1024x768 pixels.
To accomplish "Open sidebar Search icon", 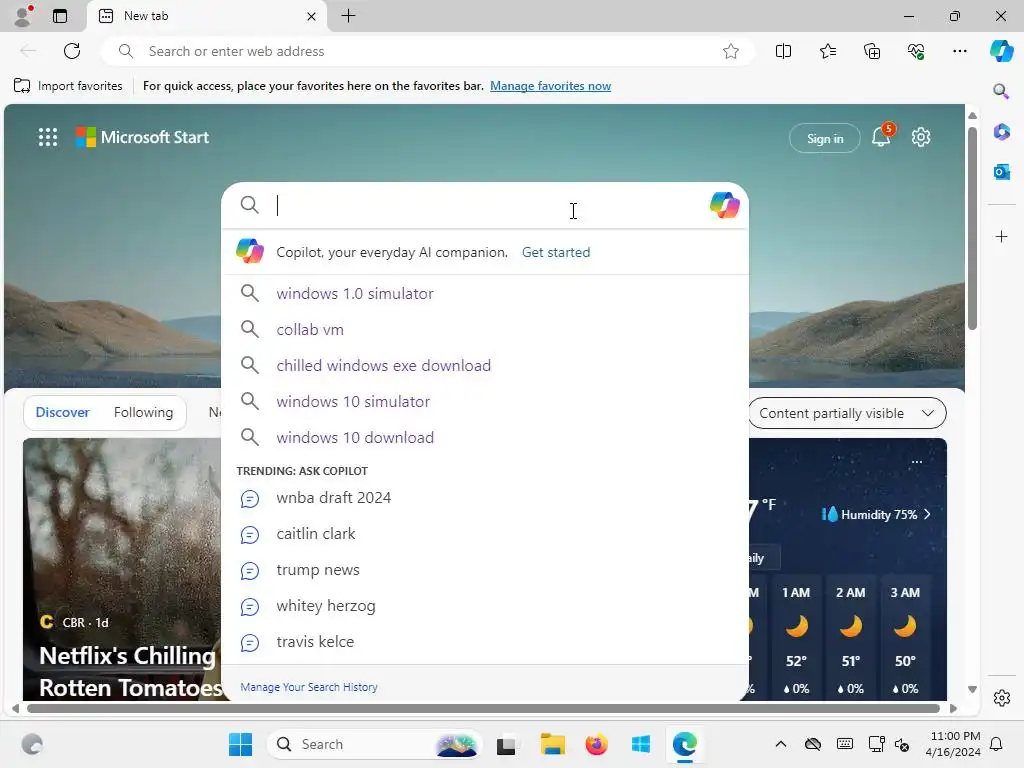I will coord(1001,91).
